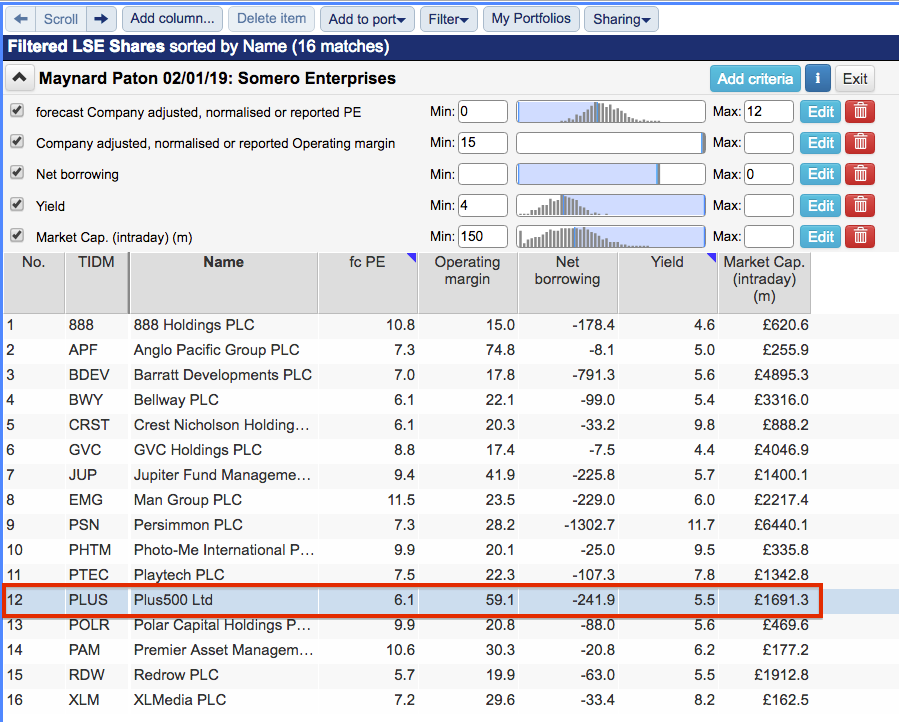Screen dimensions: 899x722
Task: Collapse the filter criteria panel chevron
Action: (19, 78)
